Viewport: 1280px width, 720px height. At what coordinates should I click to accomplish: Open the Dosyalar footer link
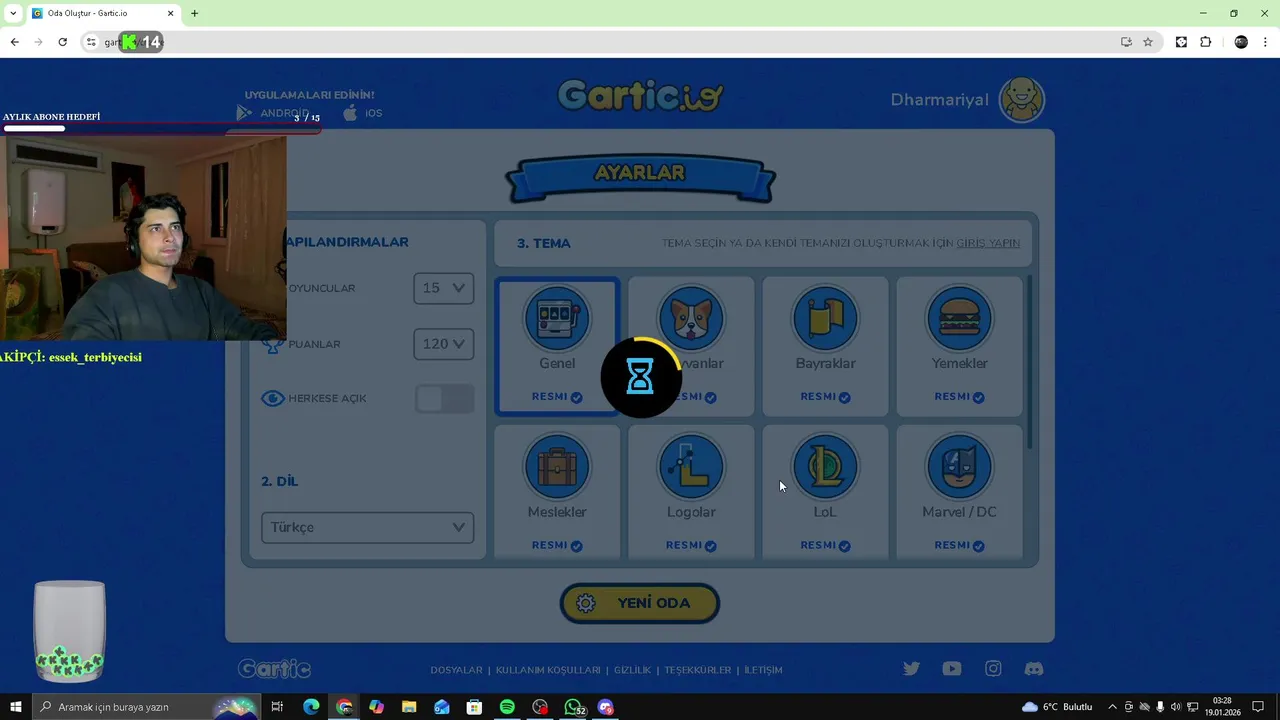click(x=456, y=670)
